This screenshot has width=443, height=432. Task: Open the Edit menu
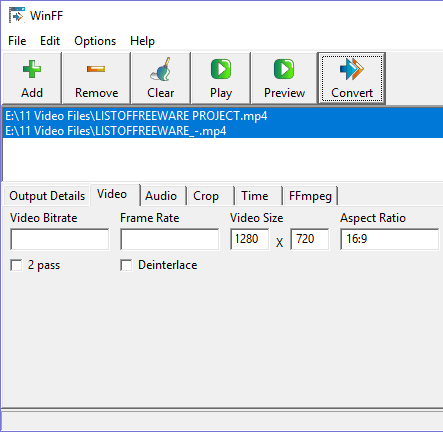50,41
